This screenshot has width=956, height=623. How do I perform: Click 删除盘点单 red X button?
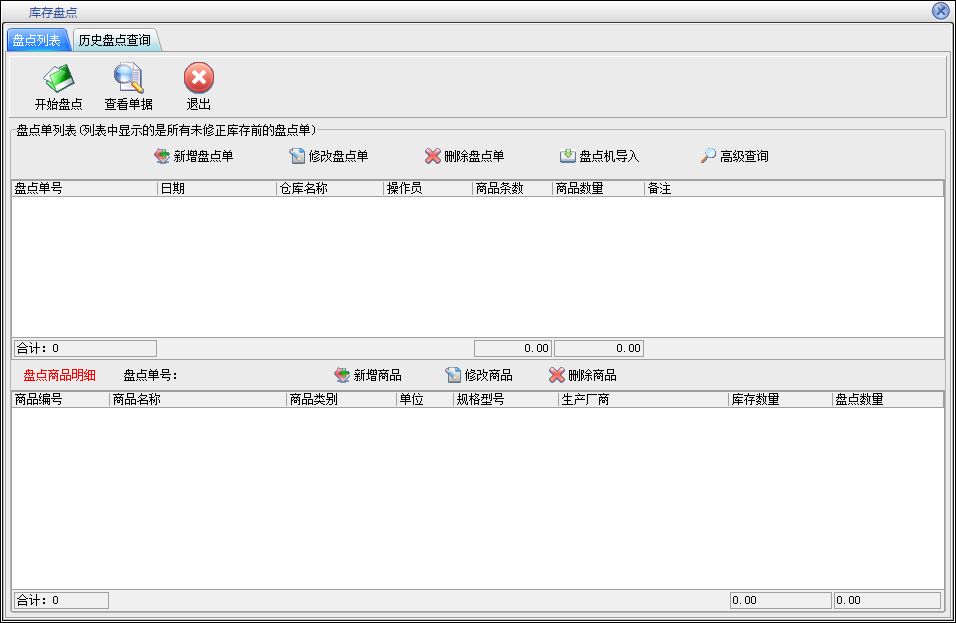[x=464, y=156]
